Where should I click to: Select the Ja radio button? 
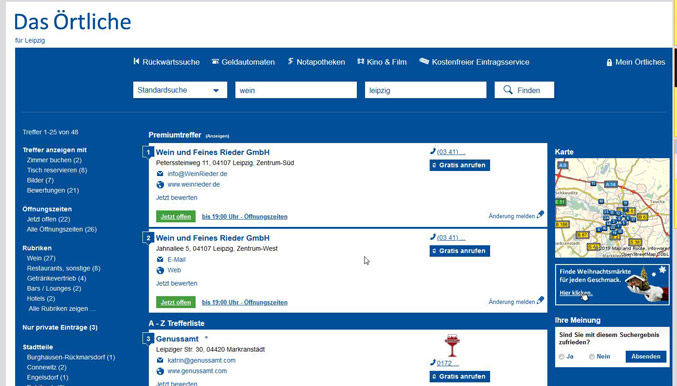click(561, 357)
